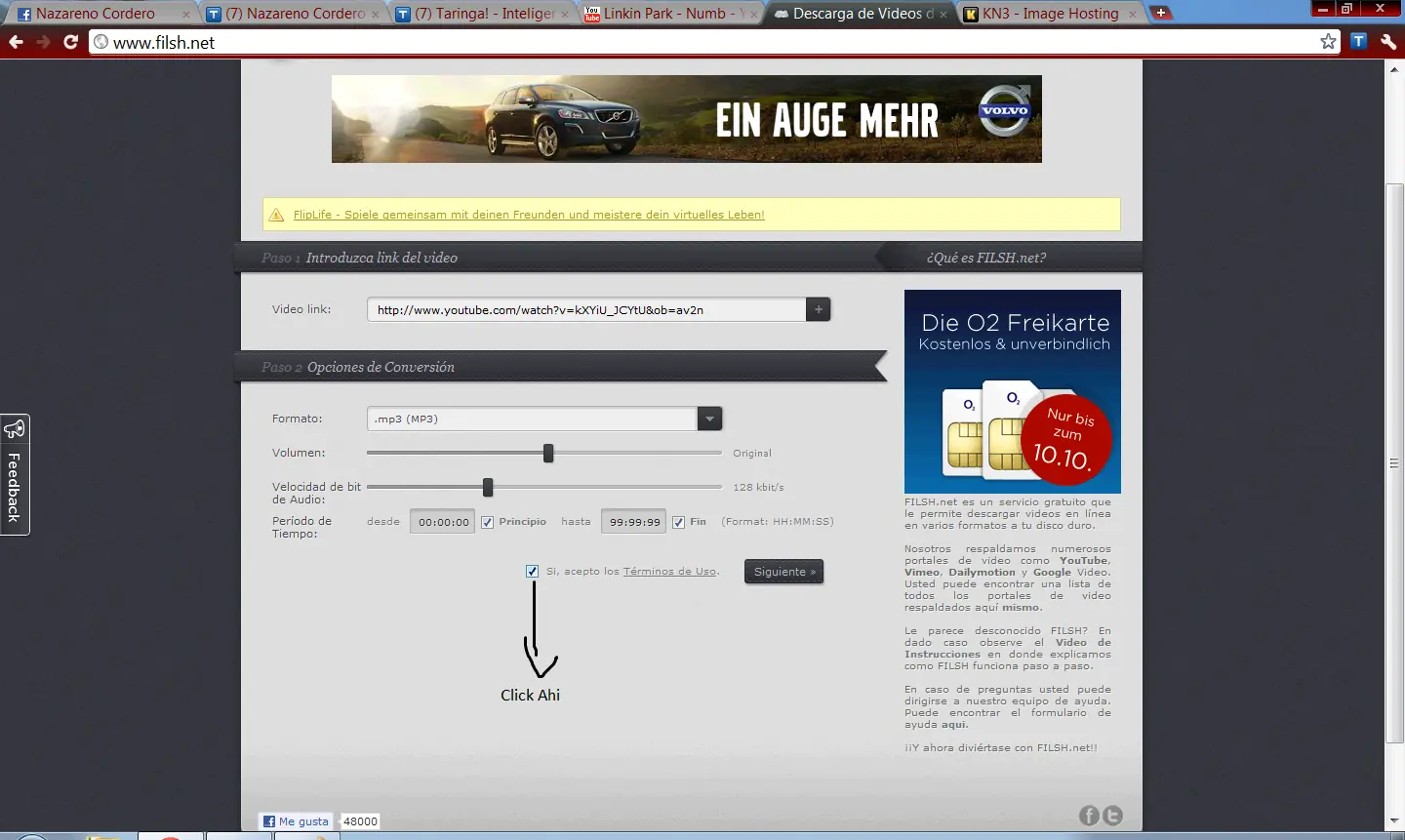Viewport: 1405px width, 840px height.
Task: Click the 'Original' volume value label
Action: click(x=752, y=453)
